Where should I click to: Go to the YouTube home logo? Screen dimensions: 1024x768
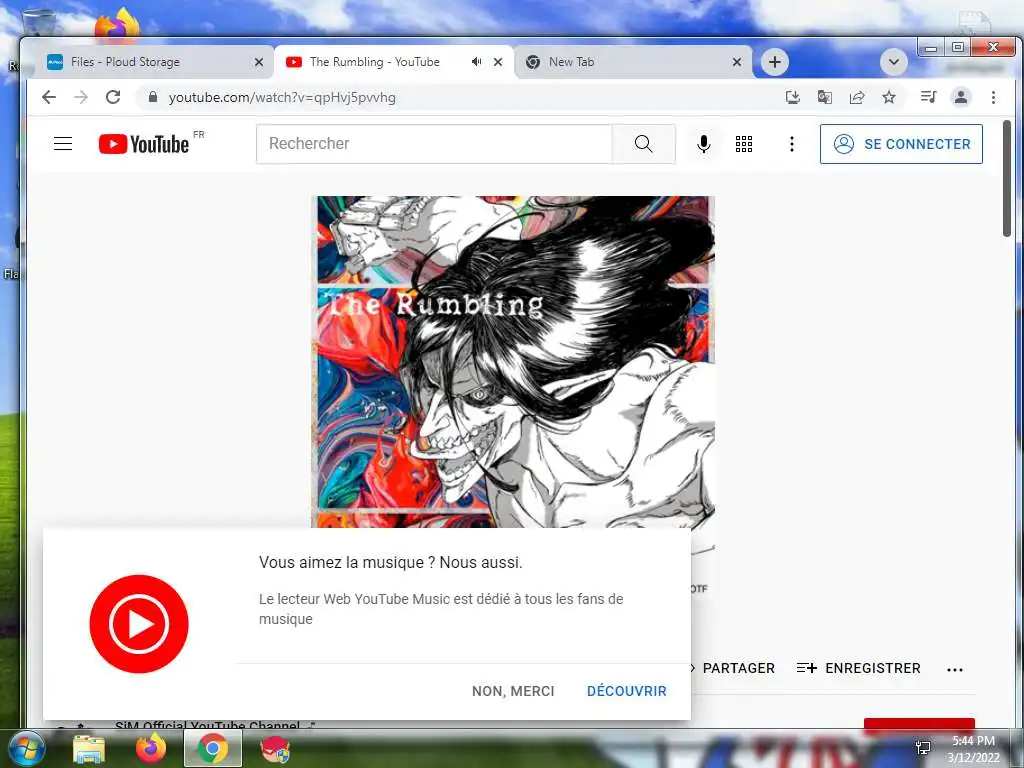pyautogui.click(x=144, y=144)
